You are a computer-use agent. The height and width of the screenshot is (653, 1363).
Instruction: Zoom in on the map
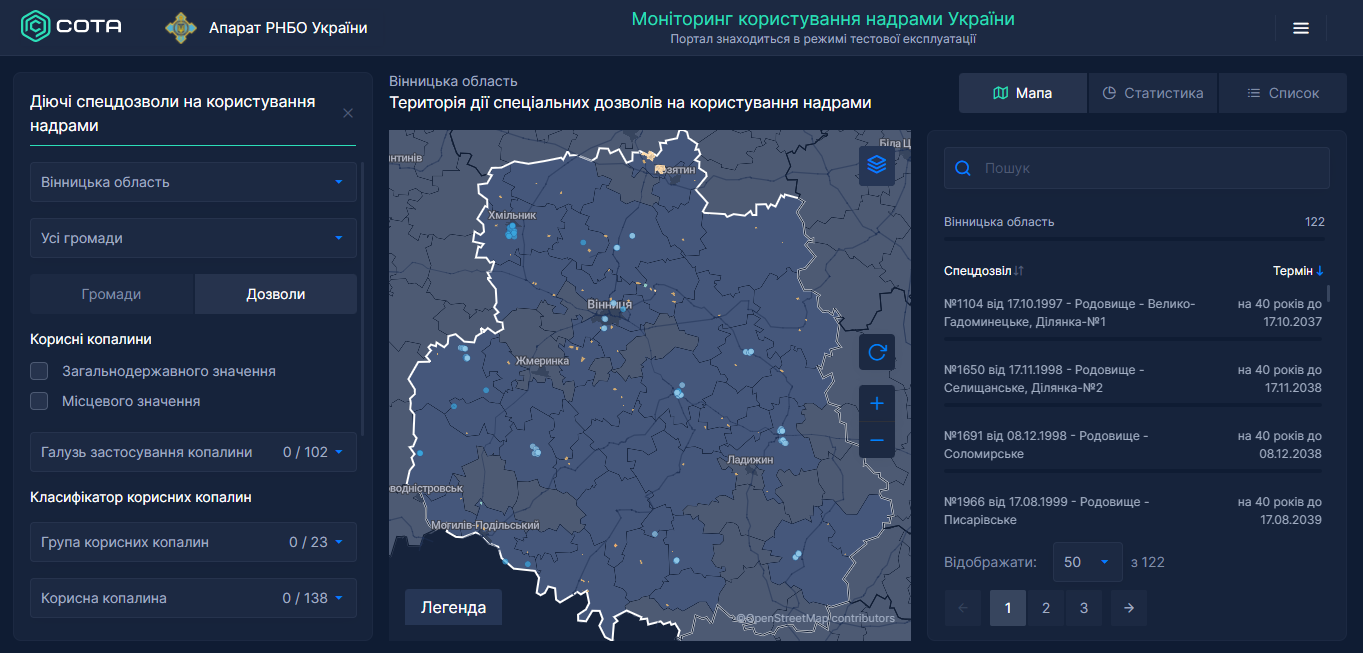[x=877, y=404]
